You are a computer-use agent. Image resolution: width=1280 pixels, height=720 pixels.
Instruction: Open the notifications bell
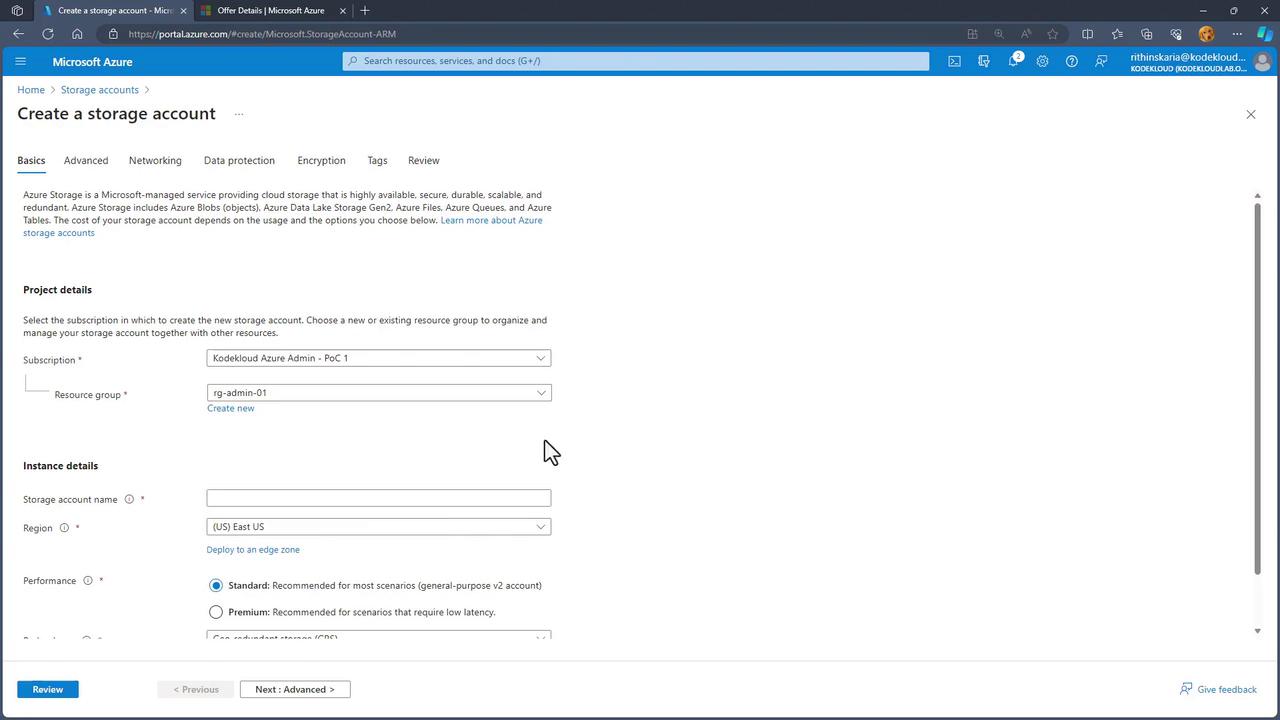[x=1013, y=61]
